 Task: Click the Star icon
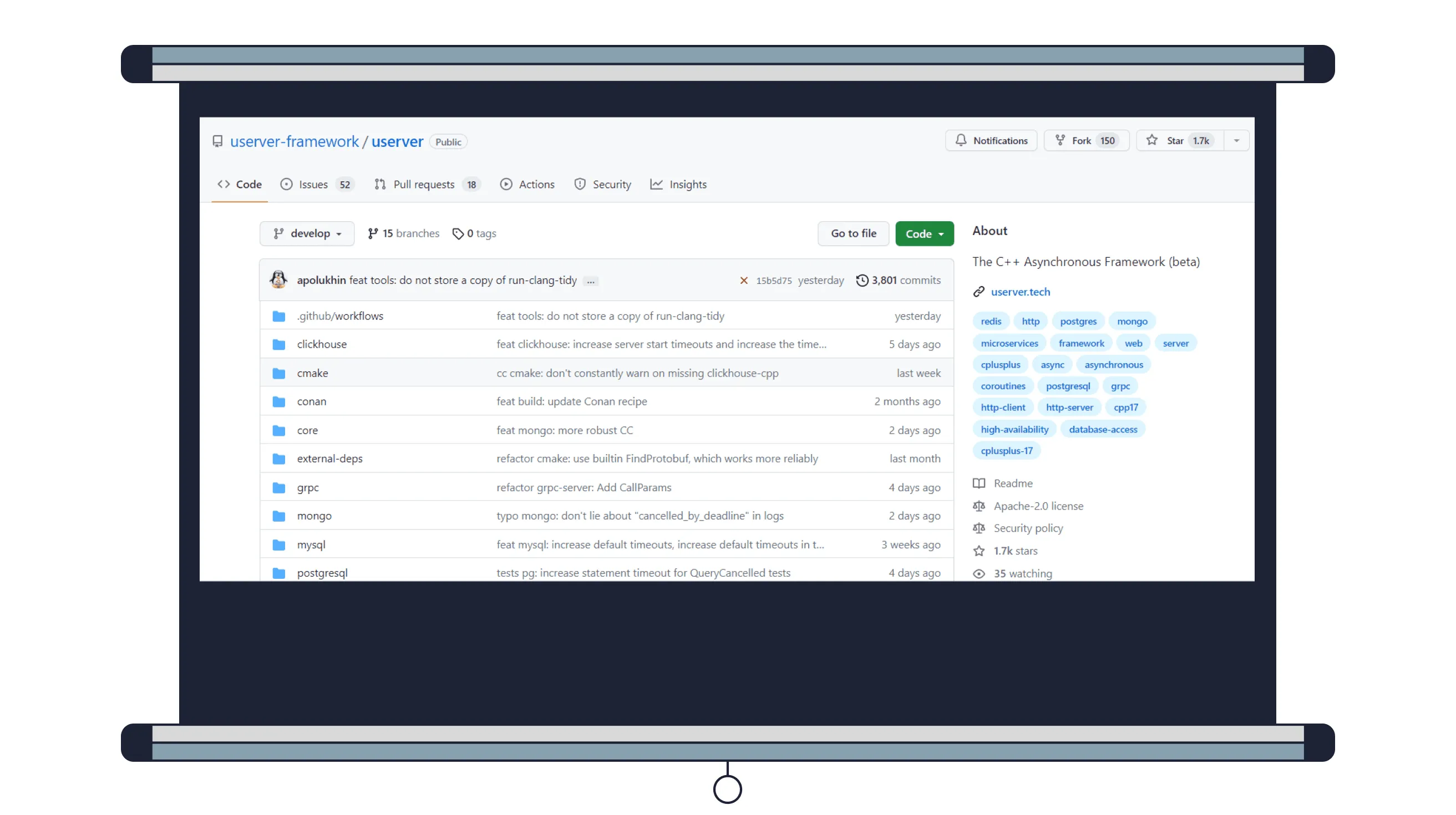[x=1152, y=140]
